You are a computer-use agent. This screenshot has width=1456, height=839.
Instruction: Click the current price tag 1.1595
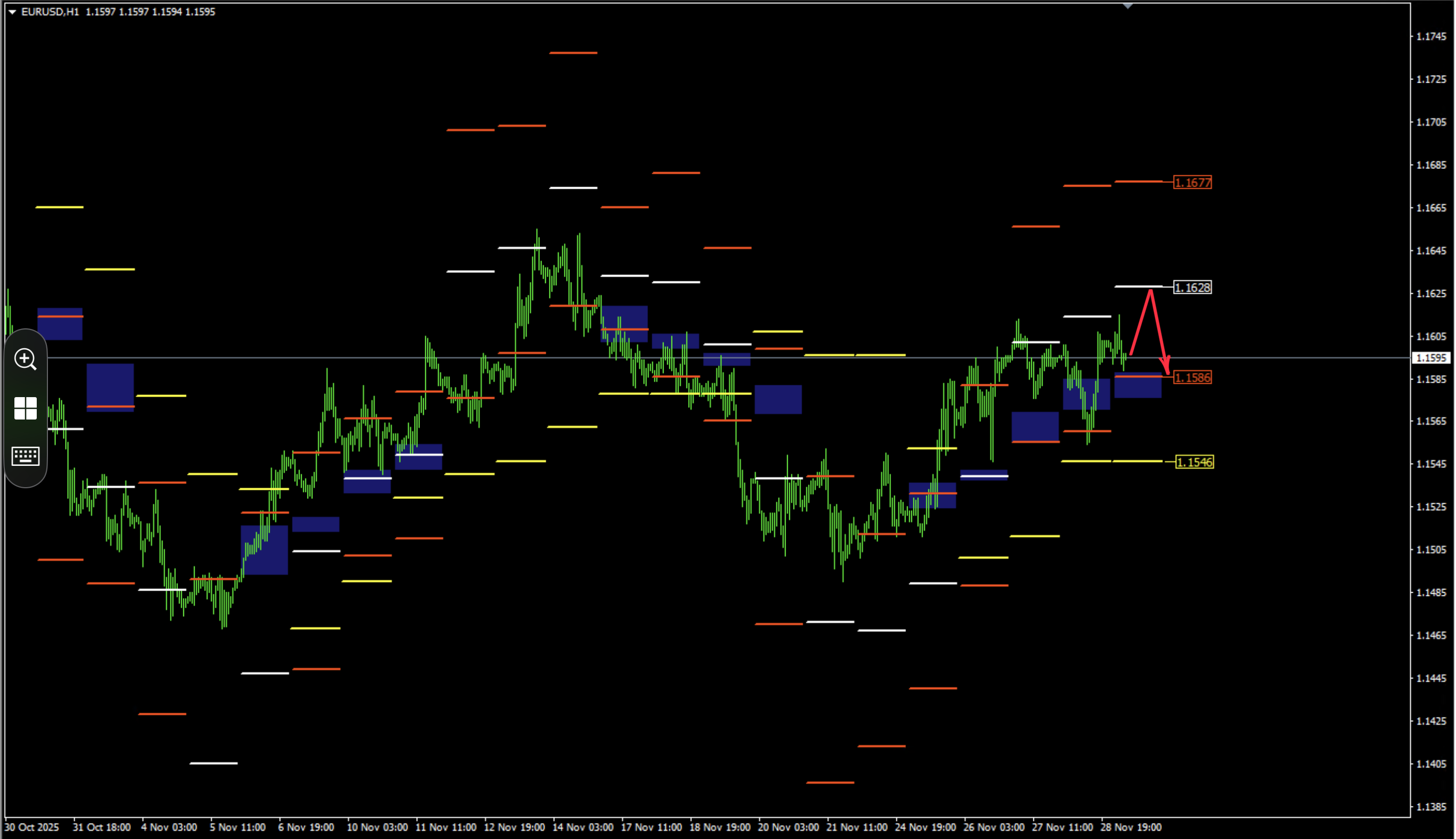tap(1430, 358)
